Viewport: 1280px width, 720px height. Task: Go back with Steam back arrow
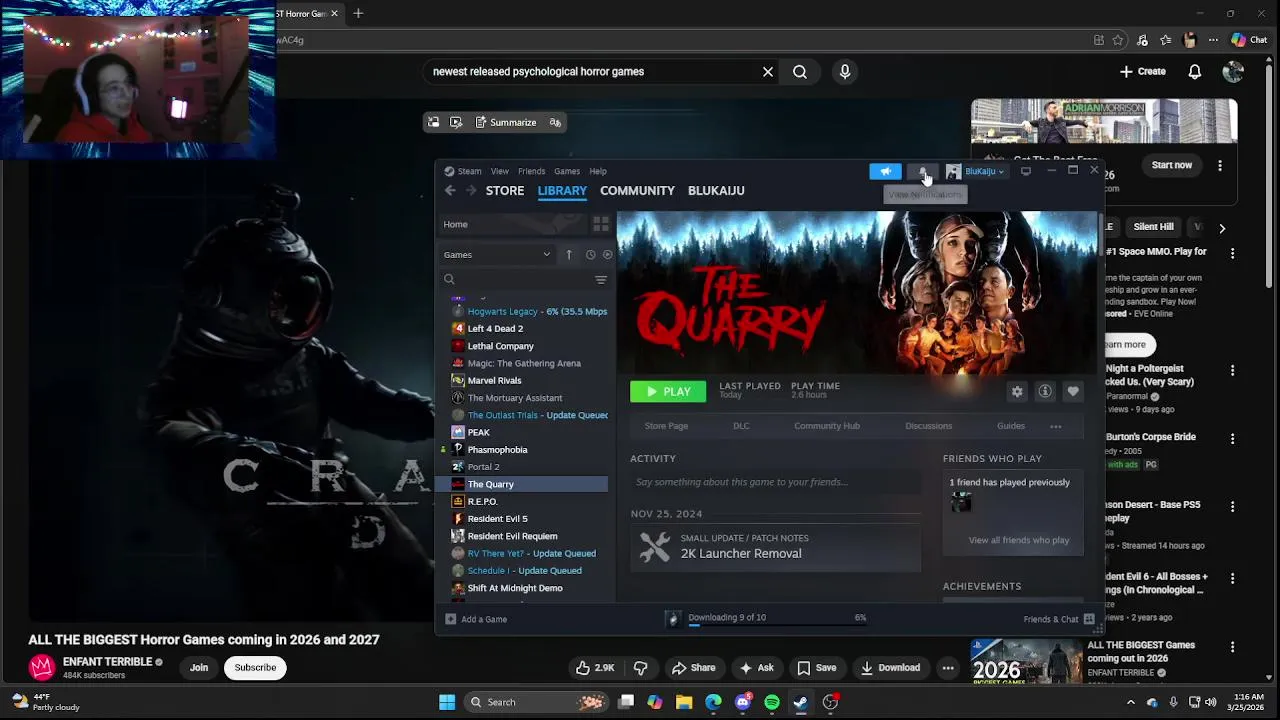(451, 190)
